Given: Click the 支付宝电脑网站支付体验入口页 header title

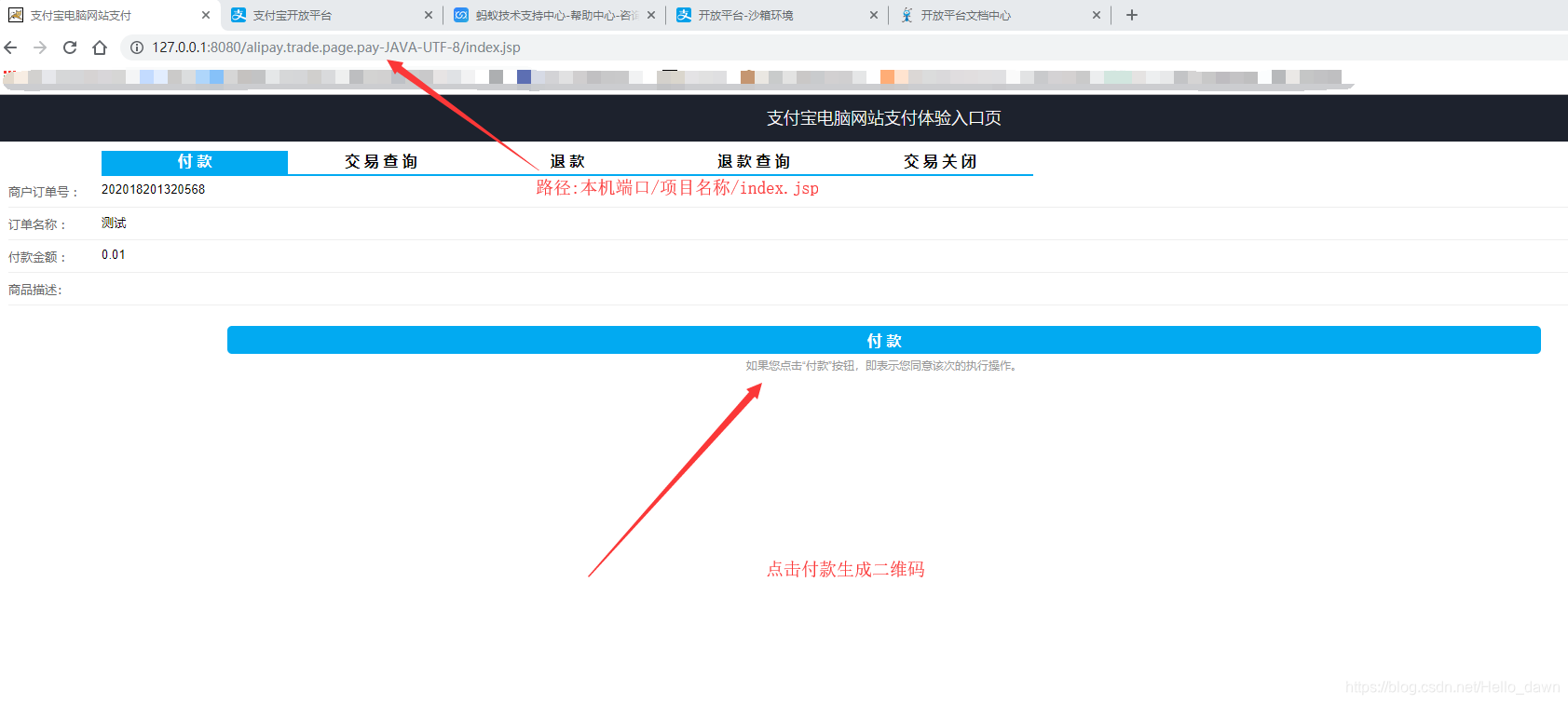Looking at the screenshot, I should (x=884, y=118).
